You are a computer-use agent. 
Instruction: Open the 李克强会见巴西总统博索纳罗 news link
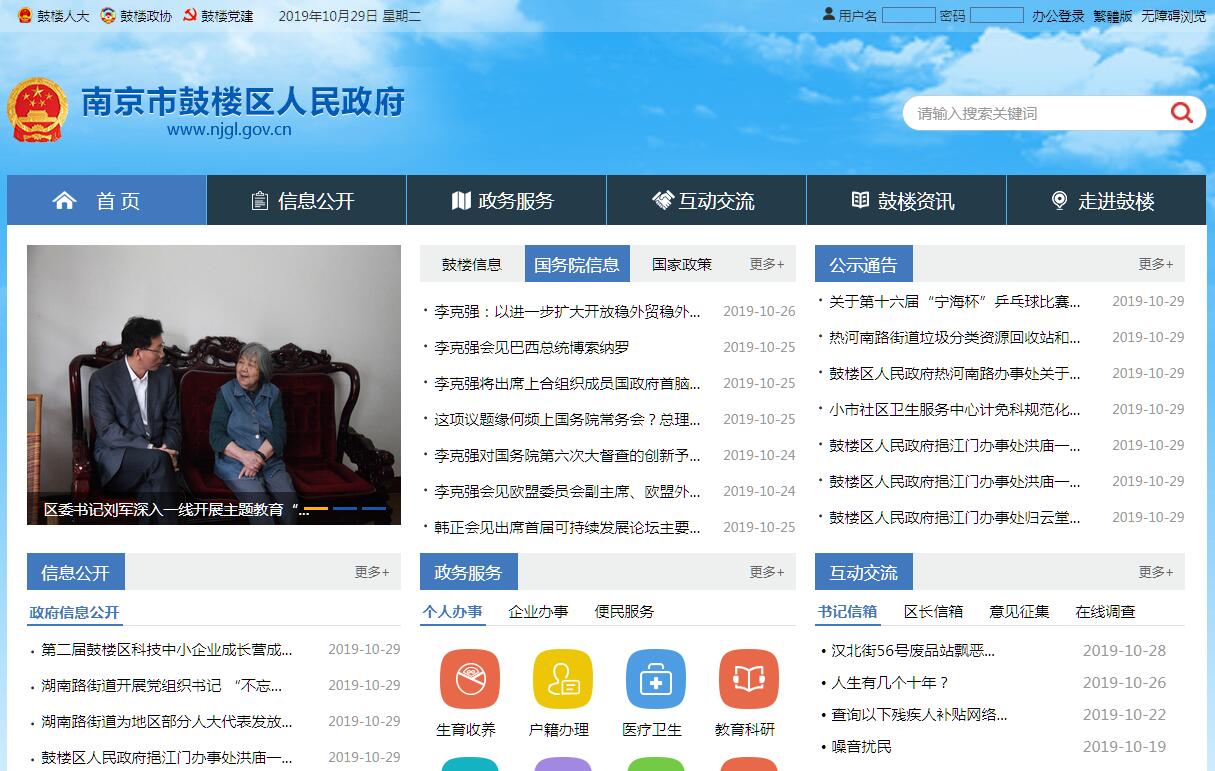[532, 347]
